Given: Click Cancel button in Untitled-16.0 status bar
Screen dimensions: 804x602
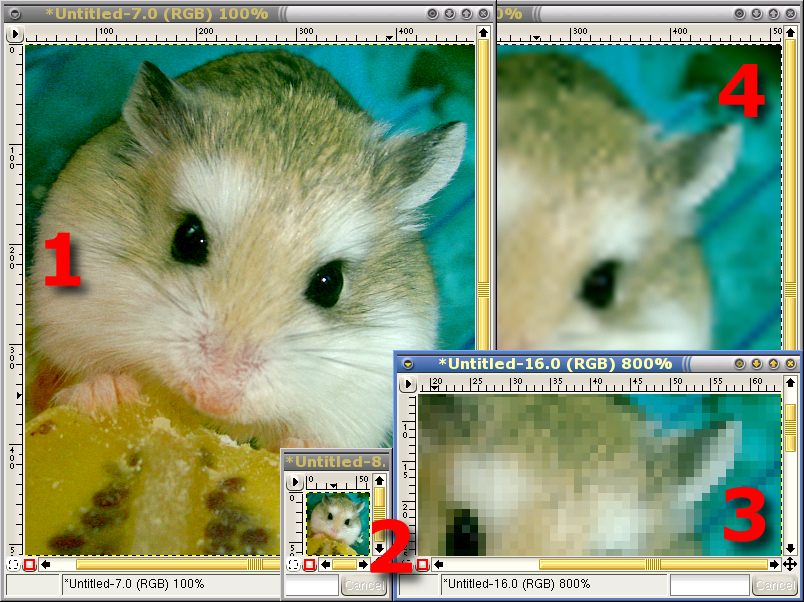Looking at the screenshot, I should click(774, 585).
